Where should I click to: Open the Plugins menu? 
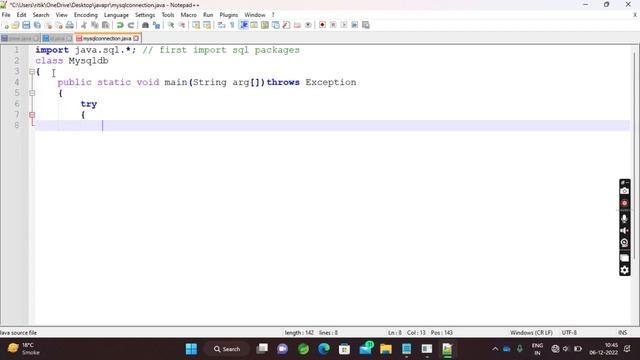pyautogui.click(x=229, y=15)
